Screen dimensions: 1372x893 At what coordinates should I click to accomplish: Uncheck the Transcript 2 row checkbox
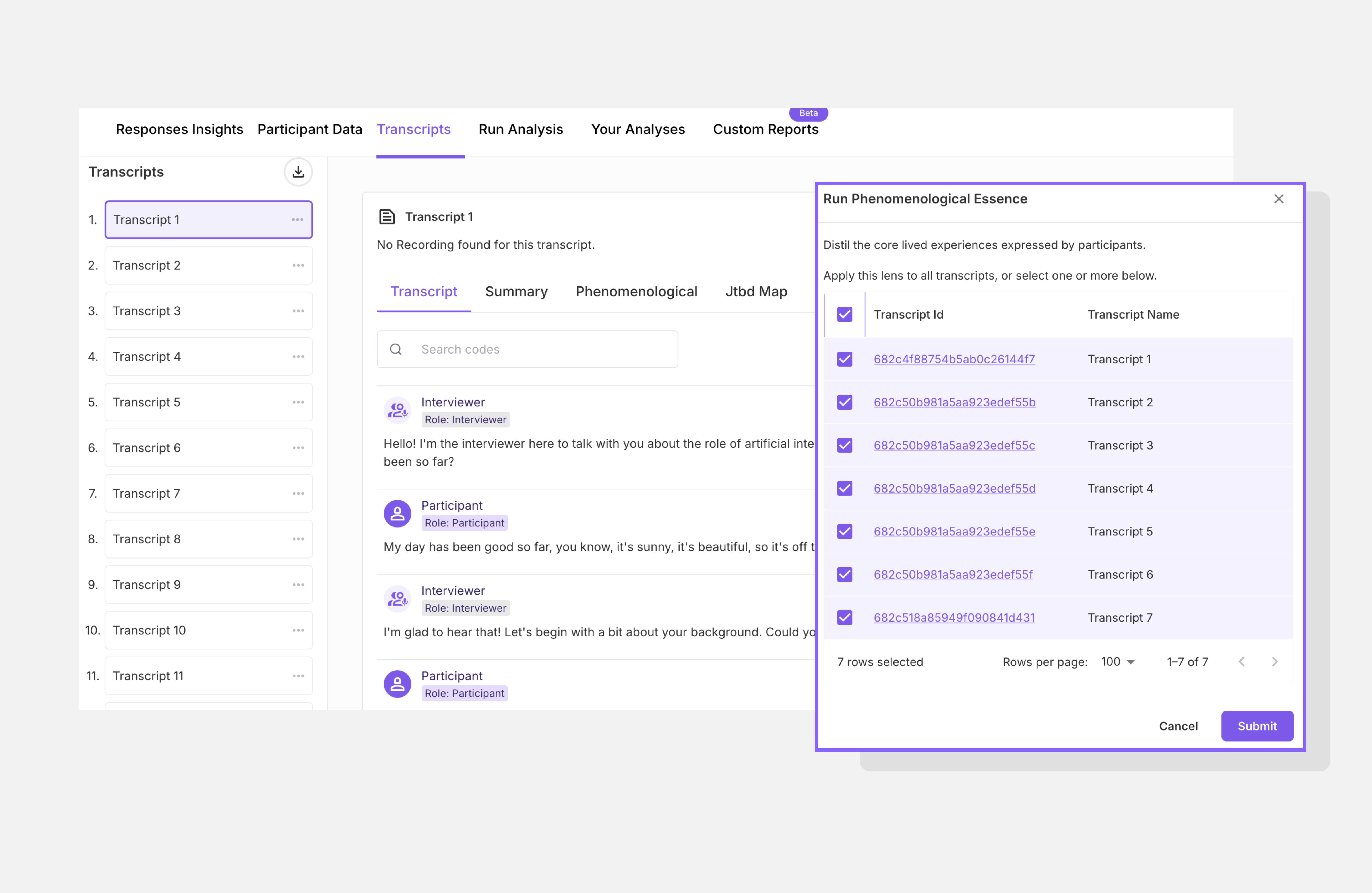845,402
